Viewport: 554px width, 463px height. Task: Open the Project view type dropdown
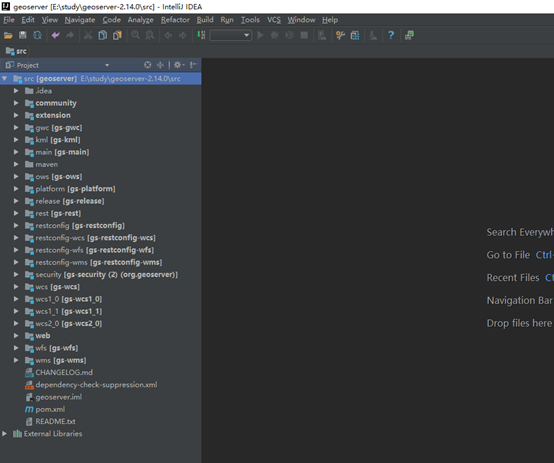click(107, 65)
